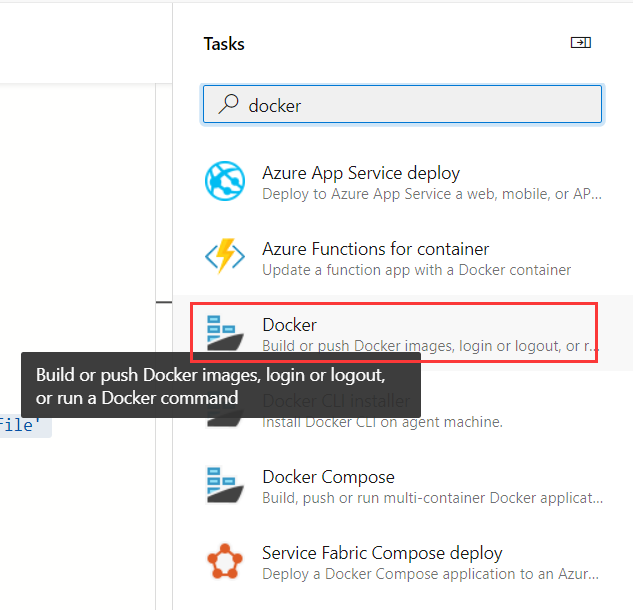Click the 'Deploy to Azure App Service' description

tap(432, 194)
